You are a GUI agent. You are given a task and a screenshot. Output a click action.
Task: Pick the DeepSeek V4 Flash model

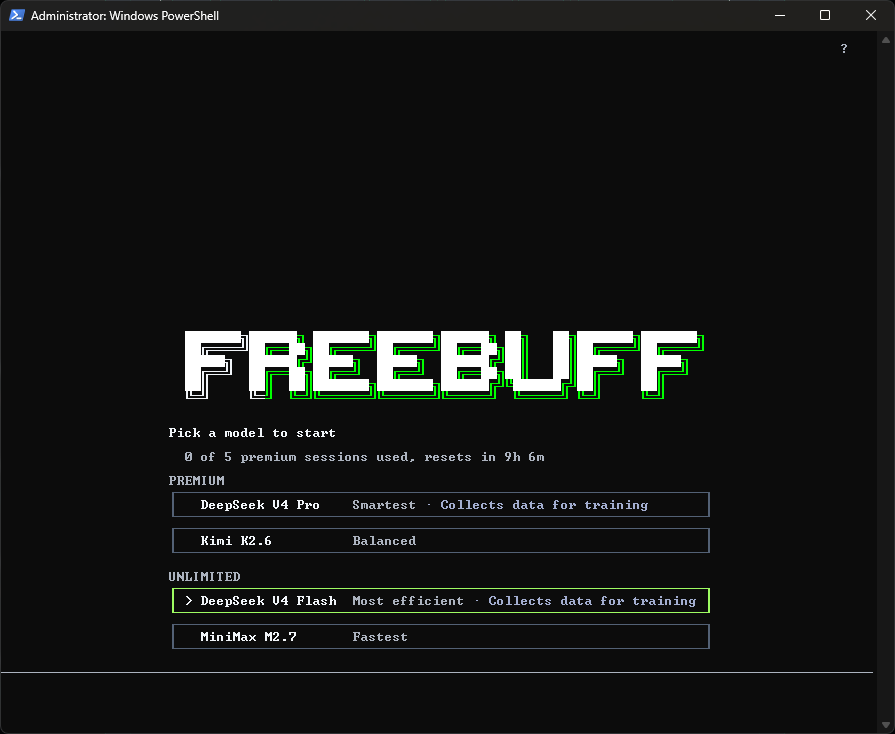click(x=441, y=600)
